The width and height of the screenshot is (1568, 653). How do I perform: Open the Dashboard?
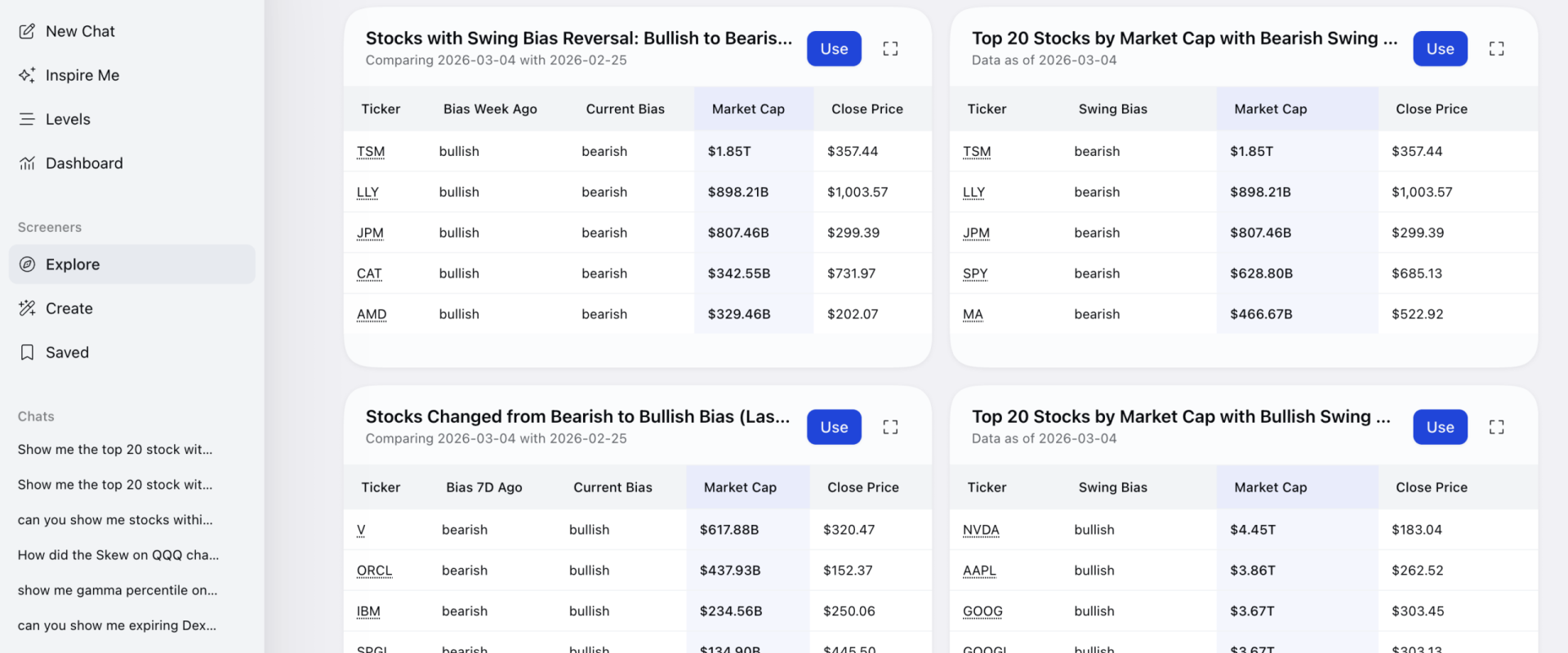pyautogui.click(x=132, y=163)
